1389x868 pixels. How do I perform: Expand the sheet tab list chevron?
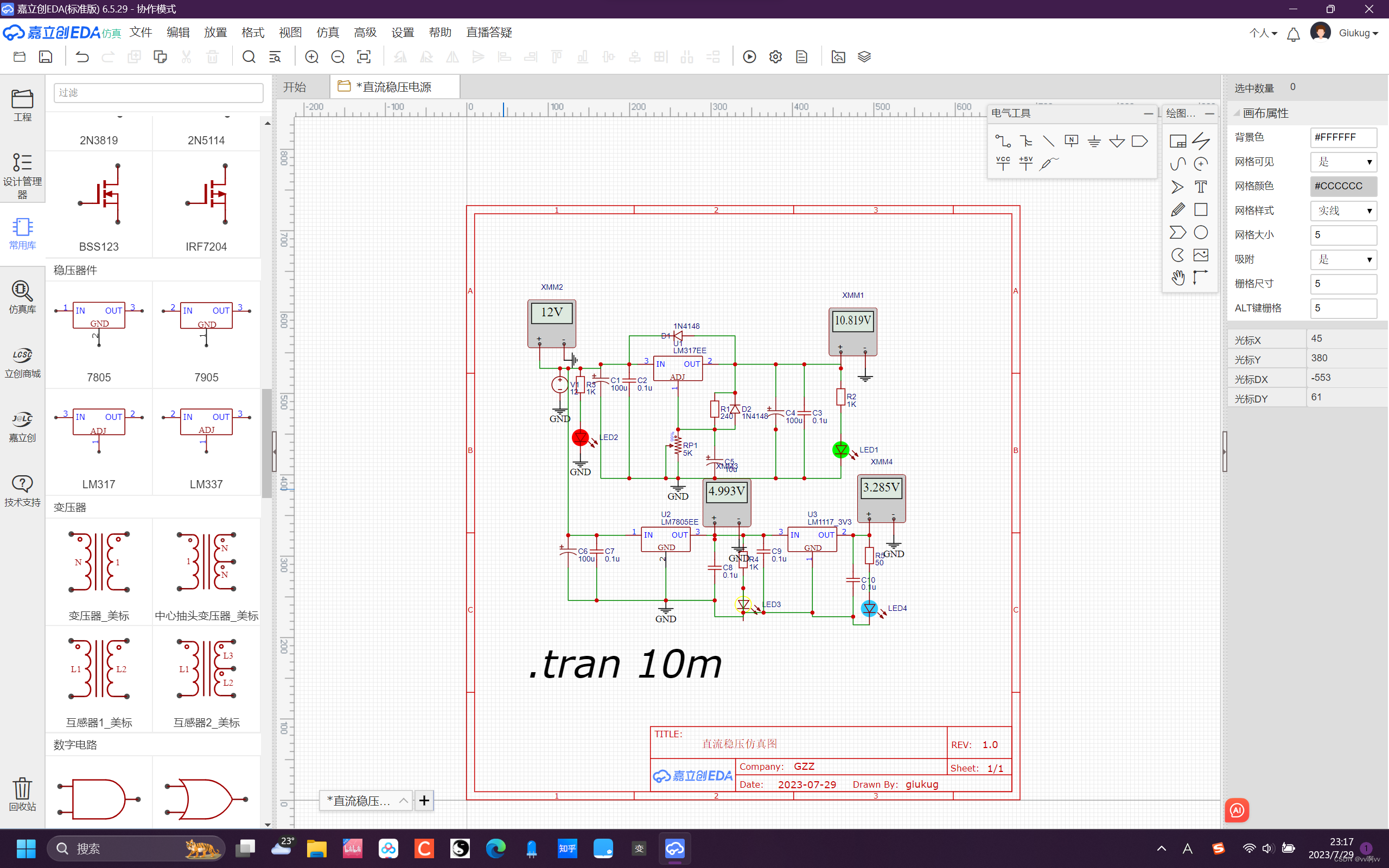[x=404, y=800]
